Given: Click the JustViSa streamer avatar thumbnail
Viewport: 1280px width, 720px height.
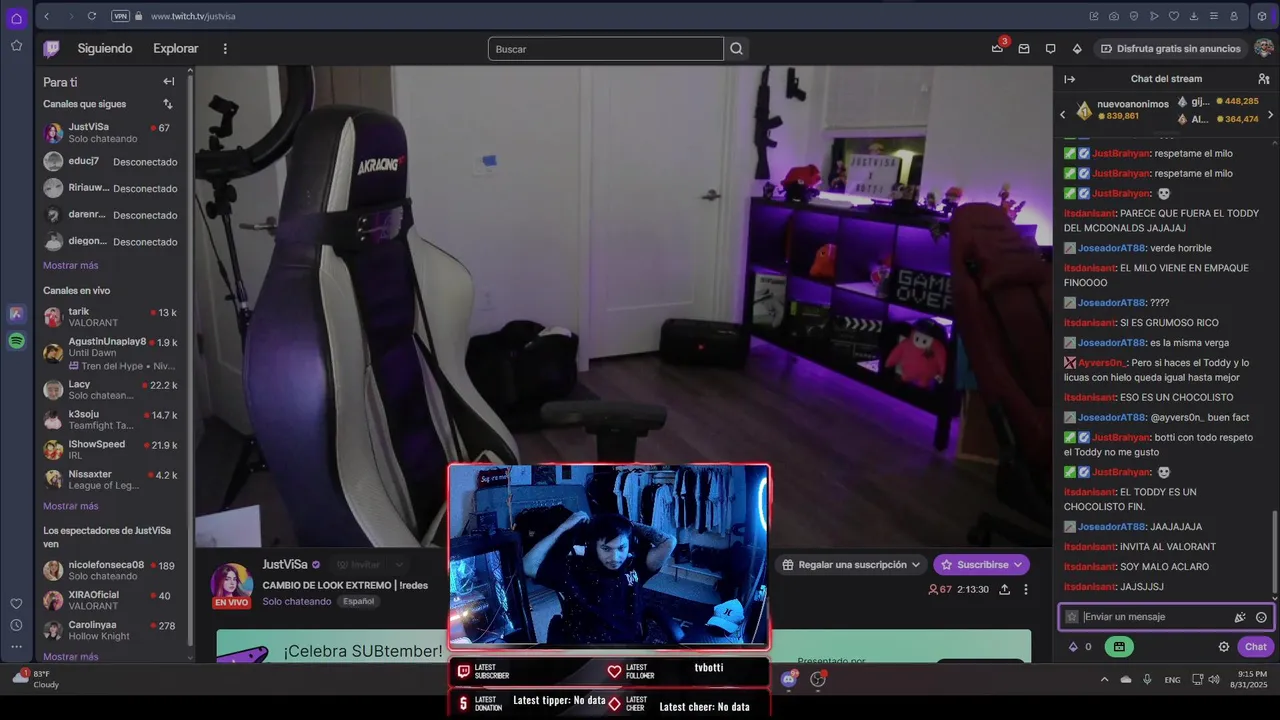Looking at the screenshot, I should point(231,586).
